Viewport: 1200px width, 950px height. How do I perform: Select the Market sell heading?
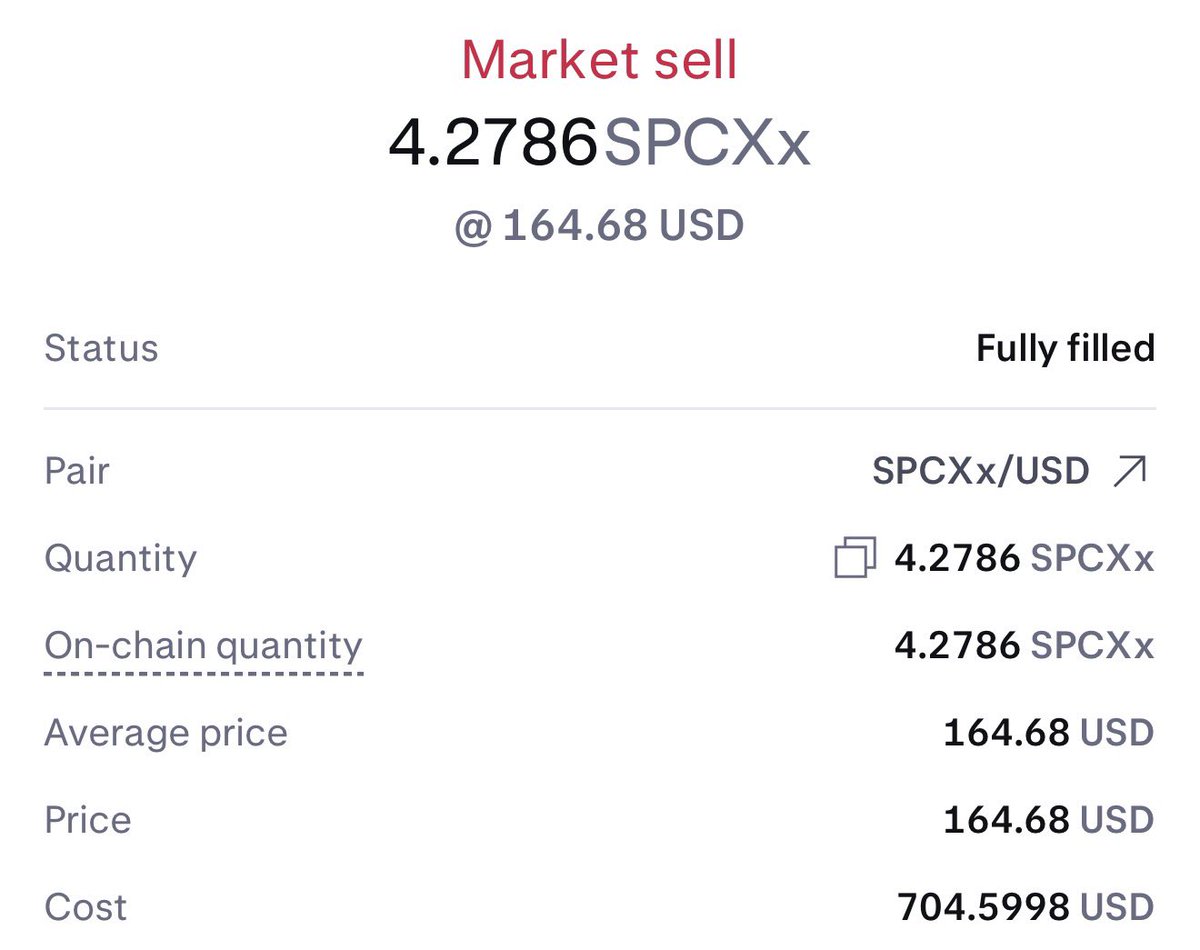pos(599,60)
